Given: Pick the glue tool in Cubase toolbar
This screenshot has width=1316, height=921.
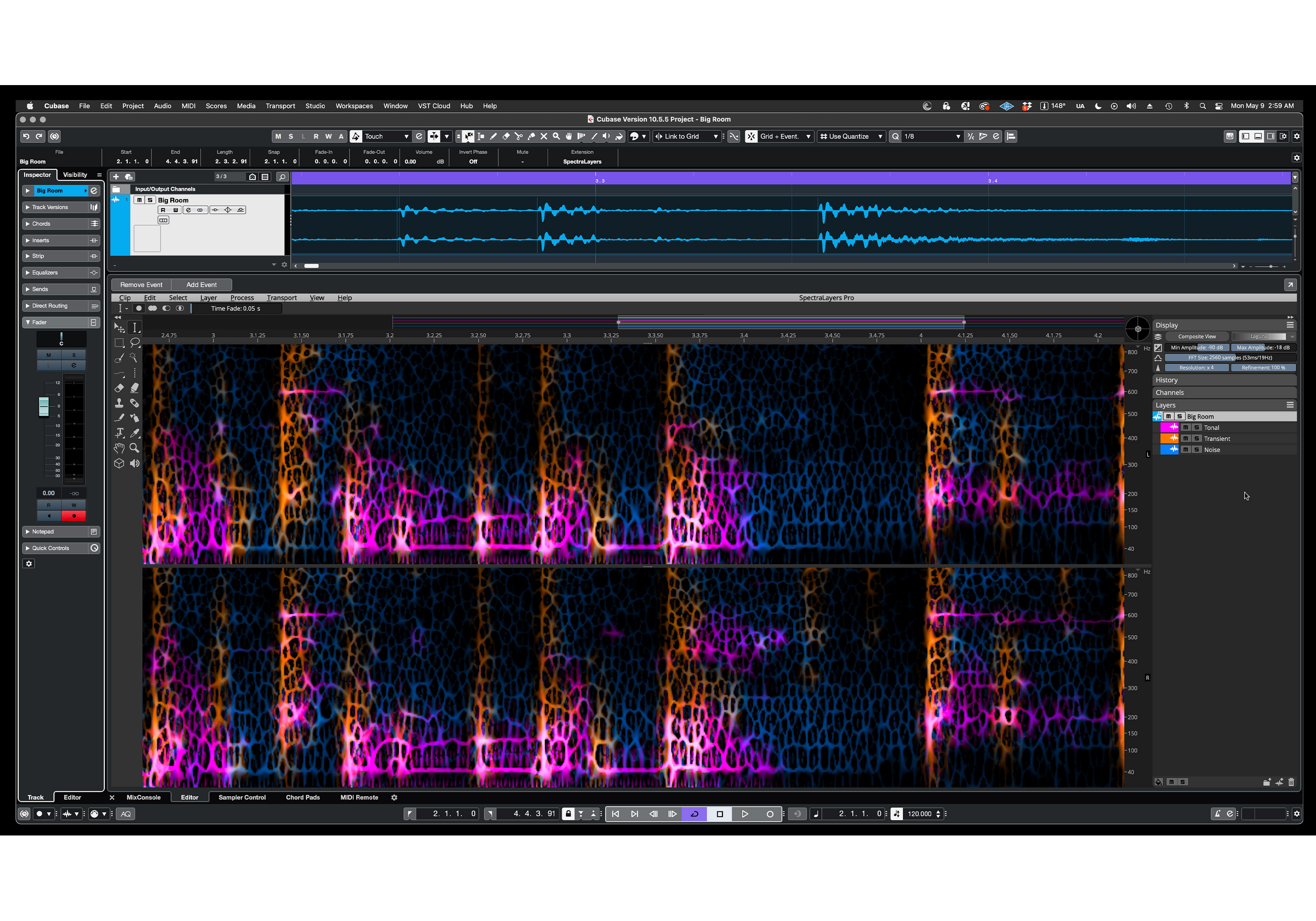Looking at the screenshot, I should point(531,136).
